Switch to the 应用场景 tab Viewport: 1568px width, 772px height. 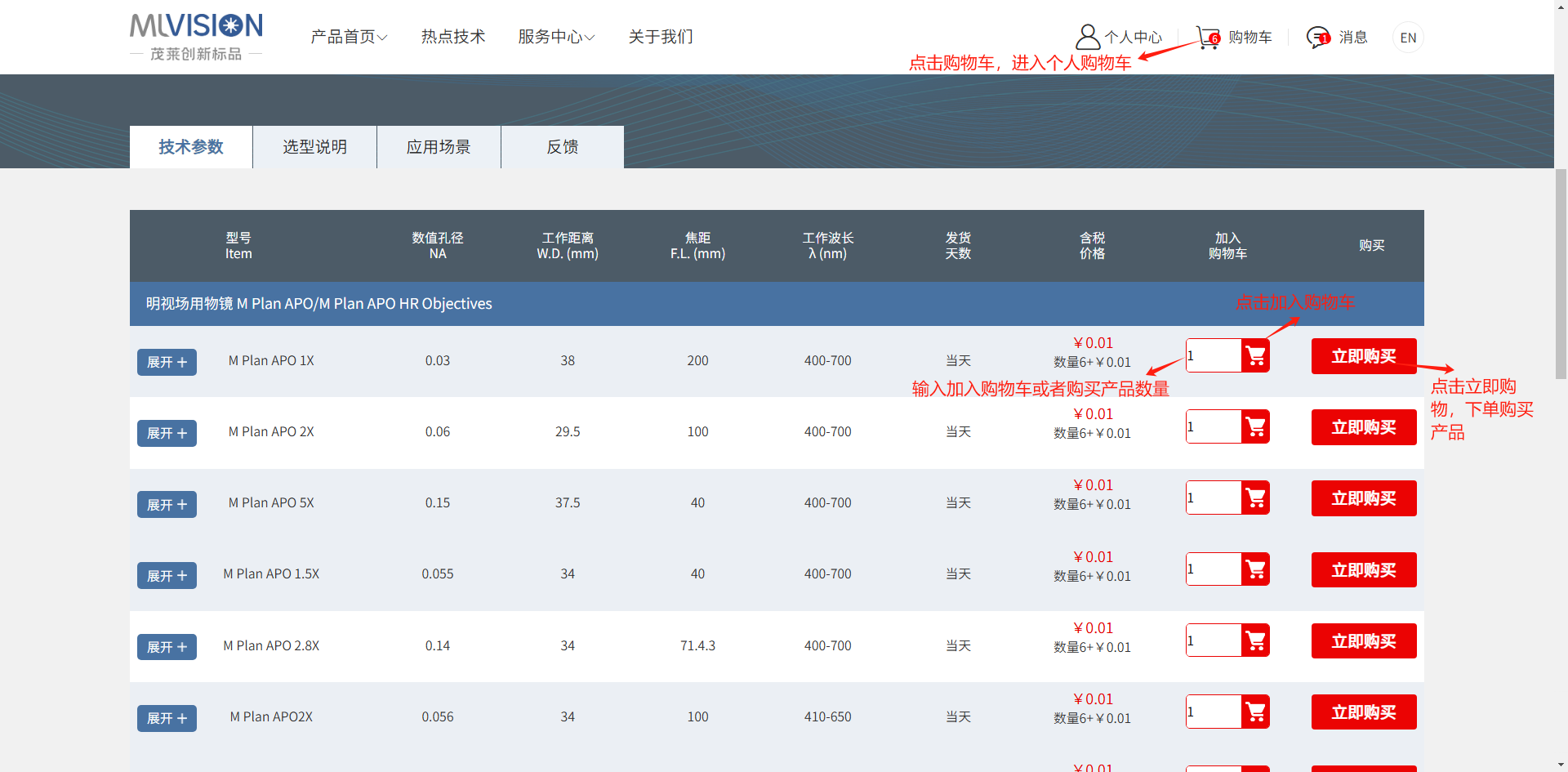[x=439, y=147]
